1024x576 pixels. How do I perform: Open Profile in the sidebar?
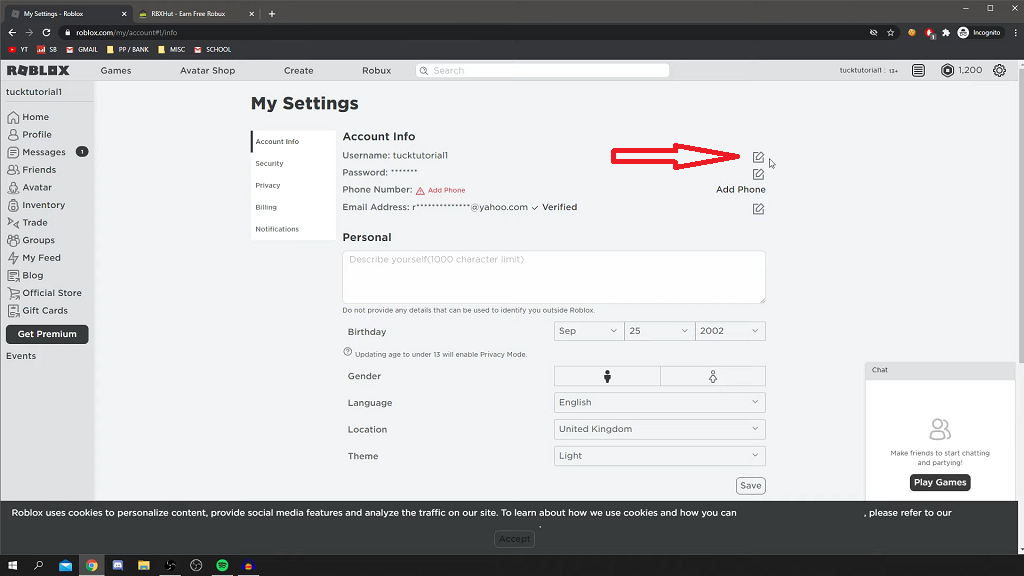29,135
